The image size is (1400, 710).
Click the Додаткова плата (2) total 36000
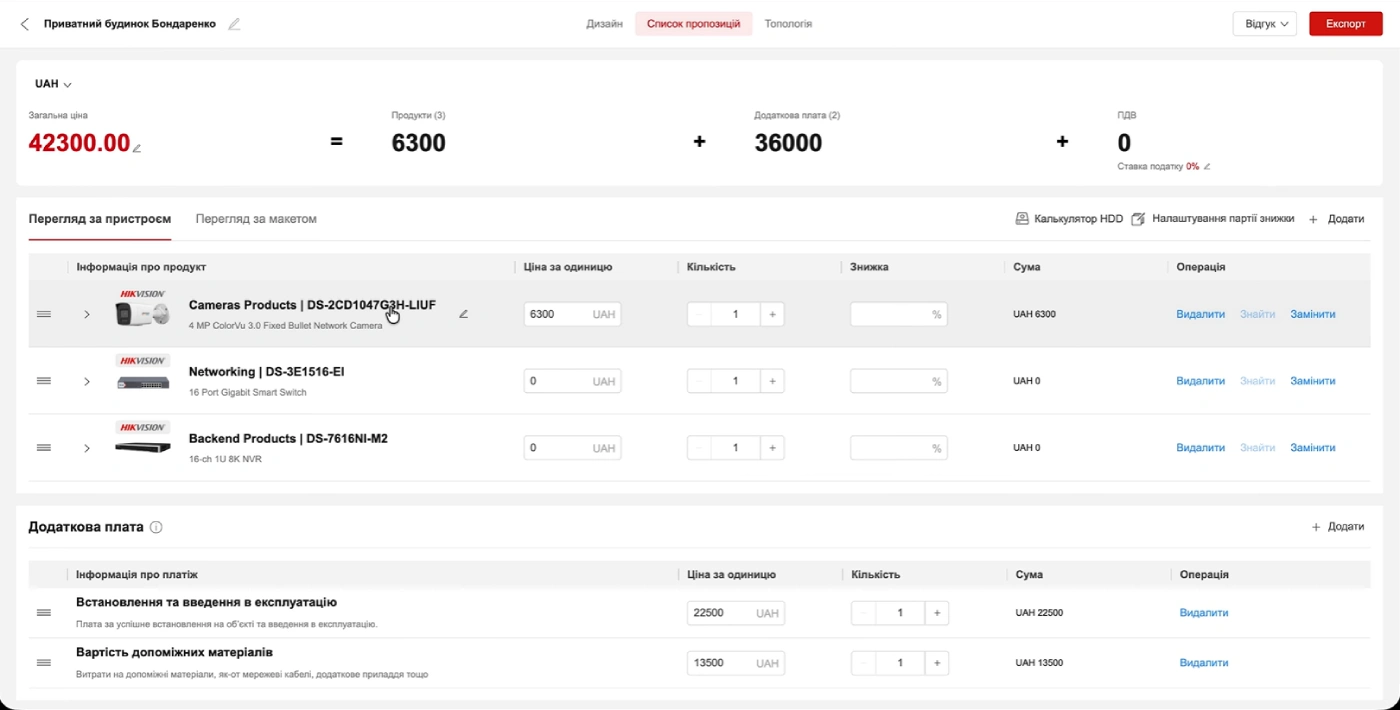coord(788,144)
